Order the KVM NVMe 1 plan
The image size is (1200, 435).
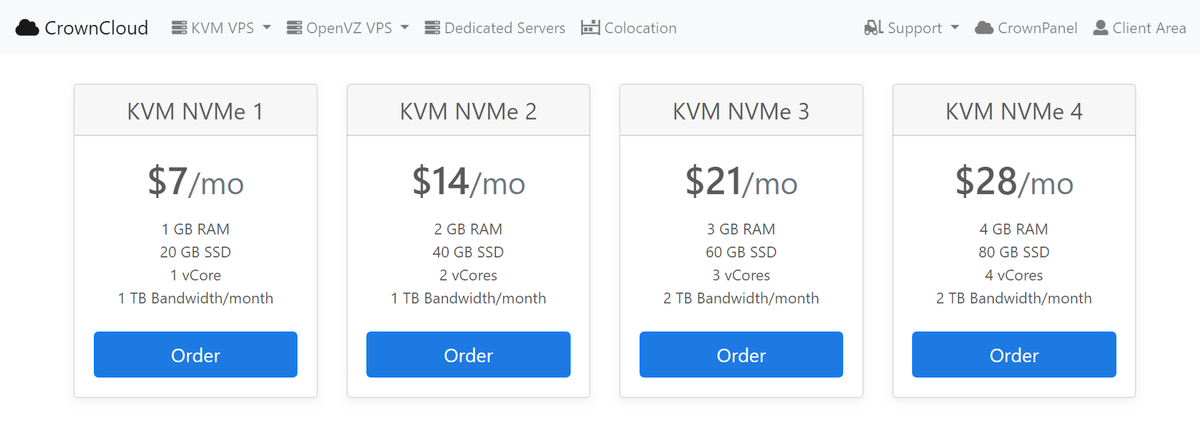click(x=195, y=355)
